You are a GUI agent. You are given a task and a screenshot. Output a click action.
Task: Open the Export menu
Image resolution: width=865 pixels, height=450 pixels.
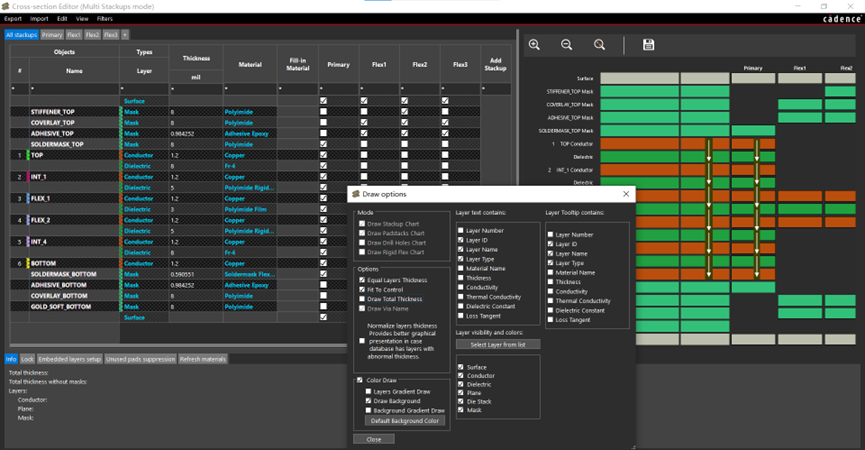point(13,19)
